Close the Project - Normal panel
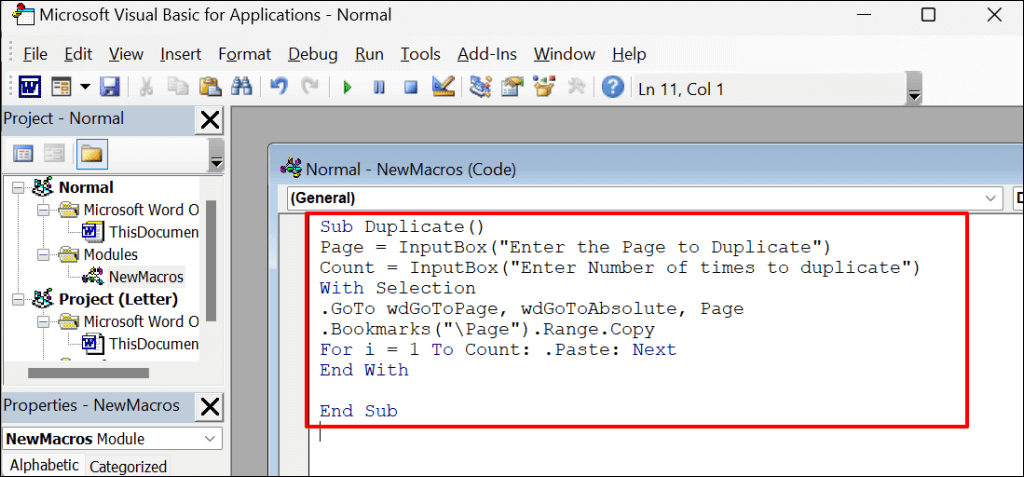 point(210,120)
